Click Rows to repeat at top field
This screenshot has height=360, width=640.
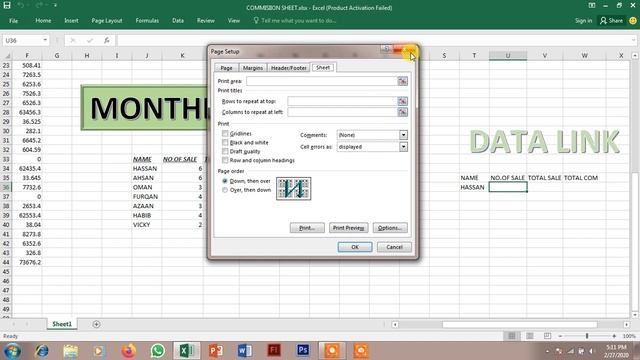pos(342,101)
